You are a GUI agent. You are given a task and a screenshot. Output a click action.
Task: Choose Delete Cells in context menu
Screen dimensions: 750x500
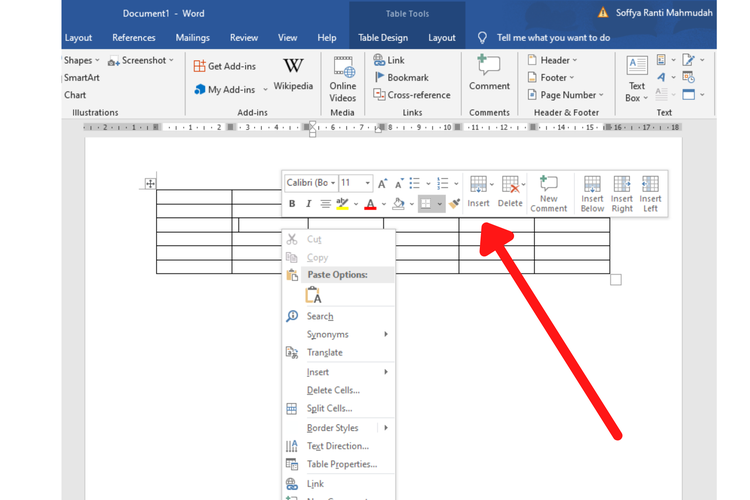339,390
